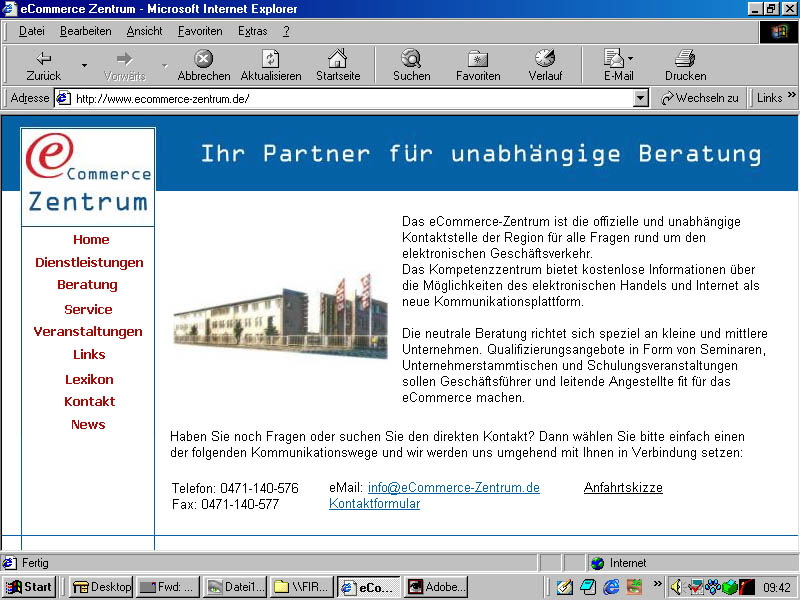The width and height of the screenshot is (800, 600).
Task: Open the Bearbeiten menu
Action: click(x=86, y=31)
